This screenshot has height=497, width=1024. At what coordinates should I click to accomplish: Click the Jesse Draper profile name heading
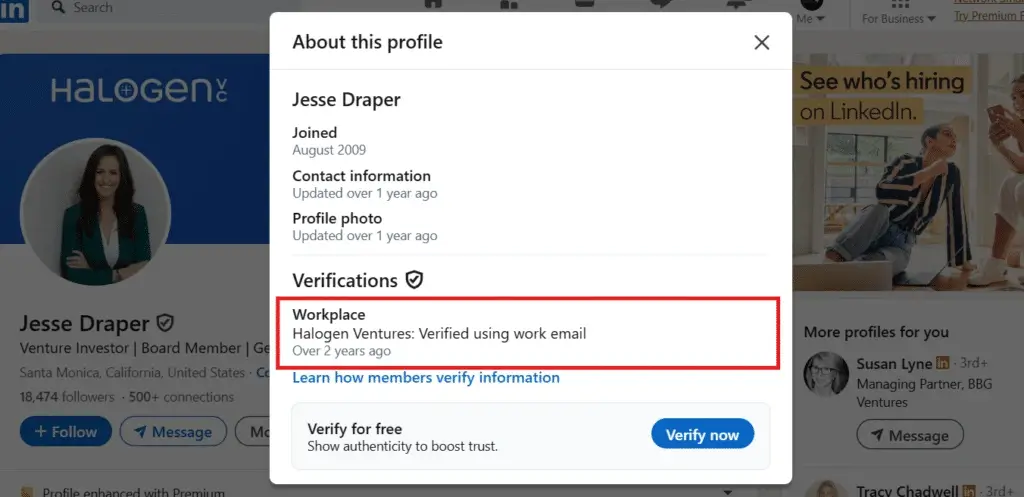click(85, 323)
